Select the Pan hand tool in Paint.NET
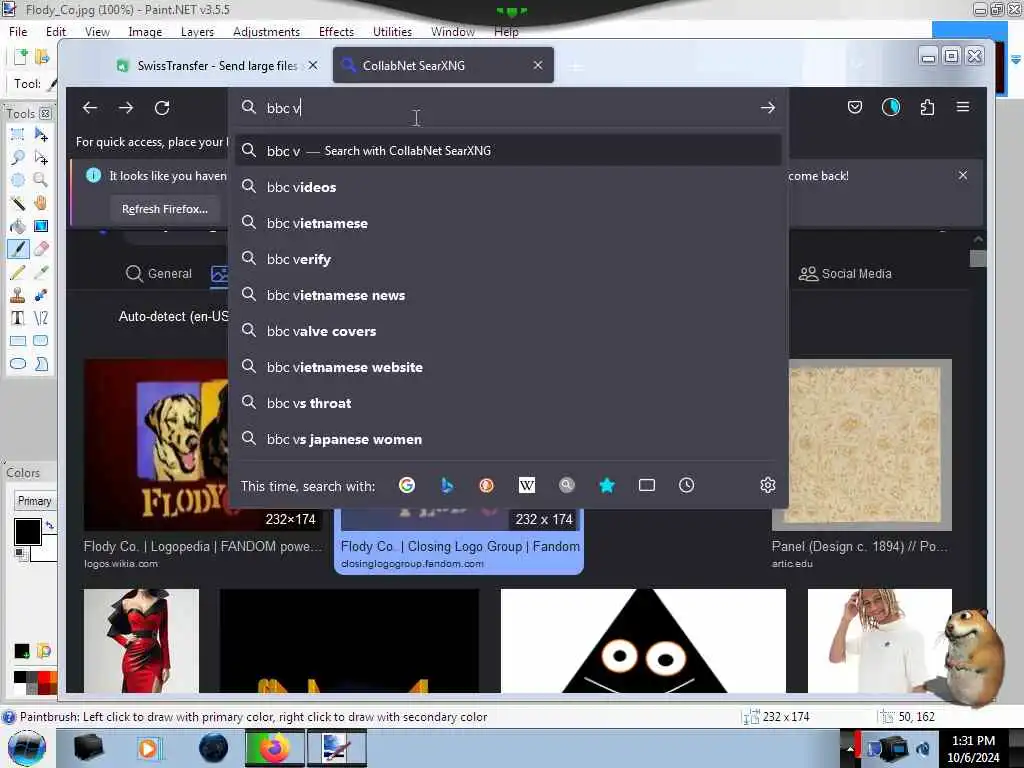The height and width of the screenshot is (768, 1024). [x=40, y=203]
